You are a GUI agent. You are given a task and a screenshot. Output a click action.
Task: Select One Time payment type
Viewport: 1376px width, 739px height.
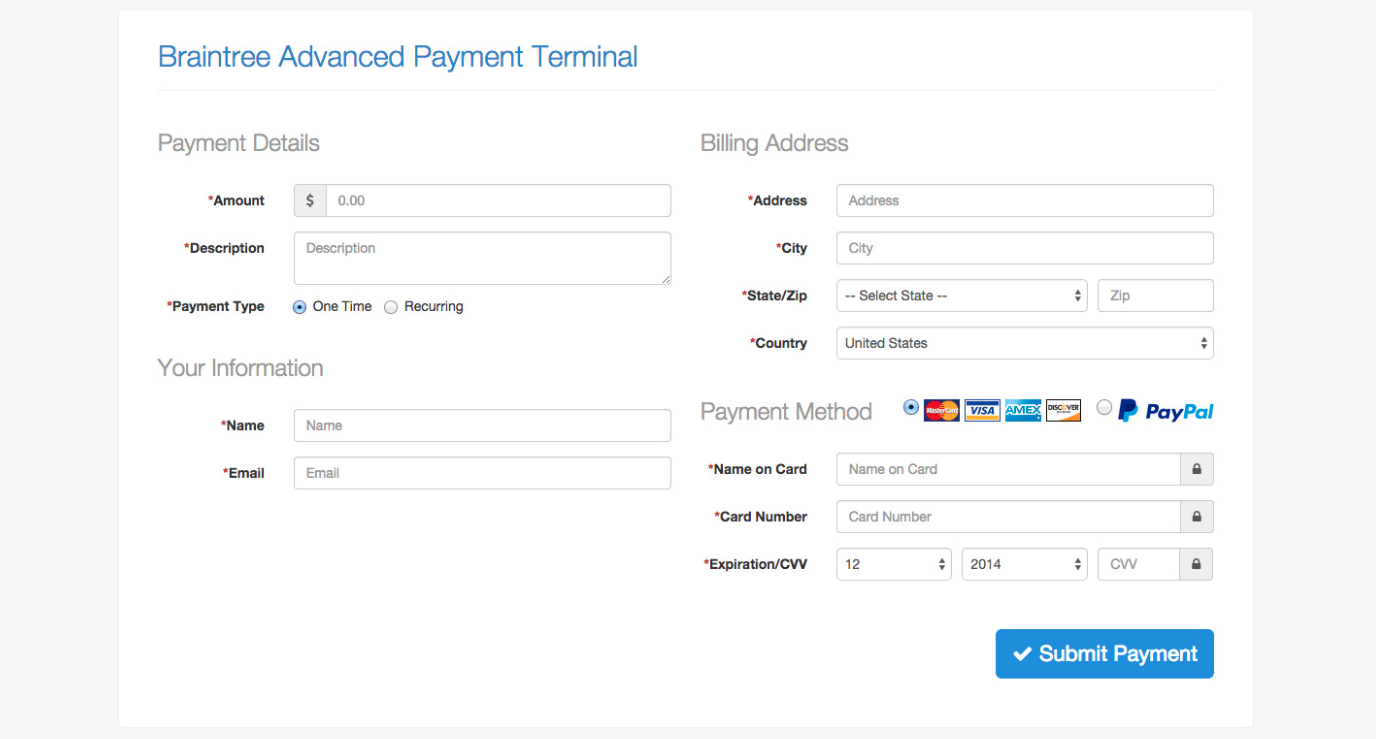tap(300, 307)
